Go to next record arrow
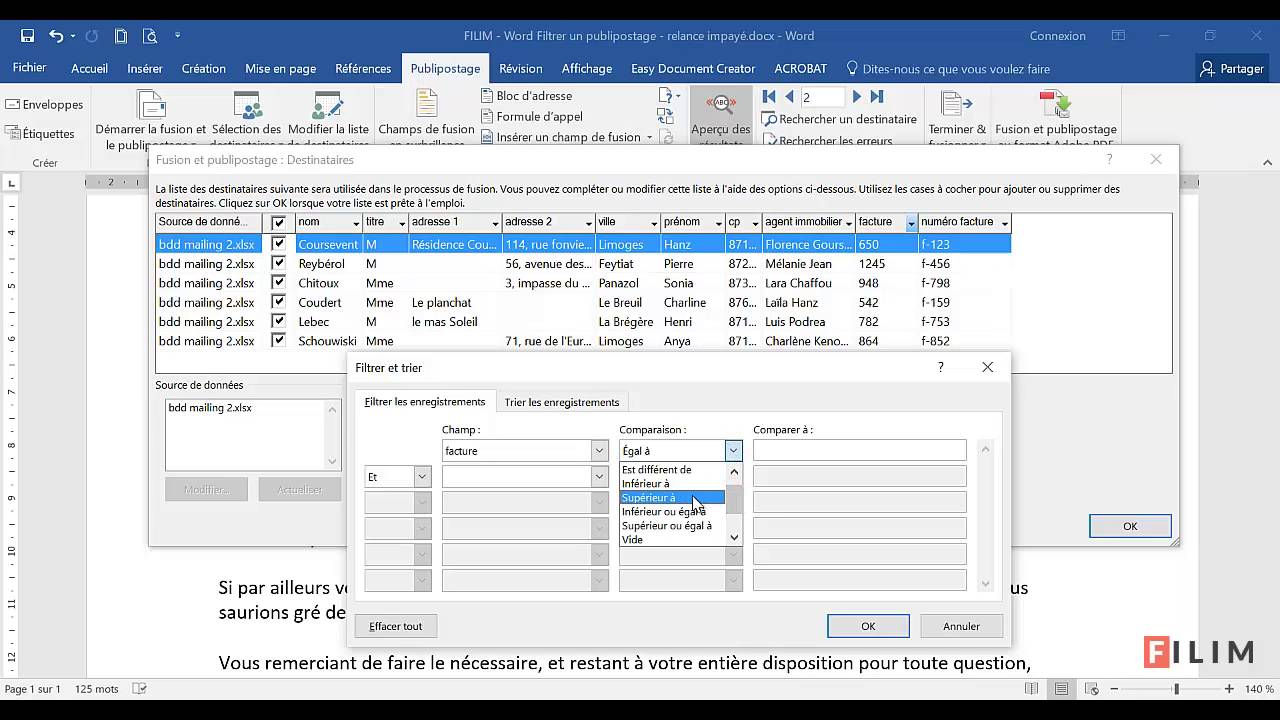 click(856, 97)
